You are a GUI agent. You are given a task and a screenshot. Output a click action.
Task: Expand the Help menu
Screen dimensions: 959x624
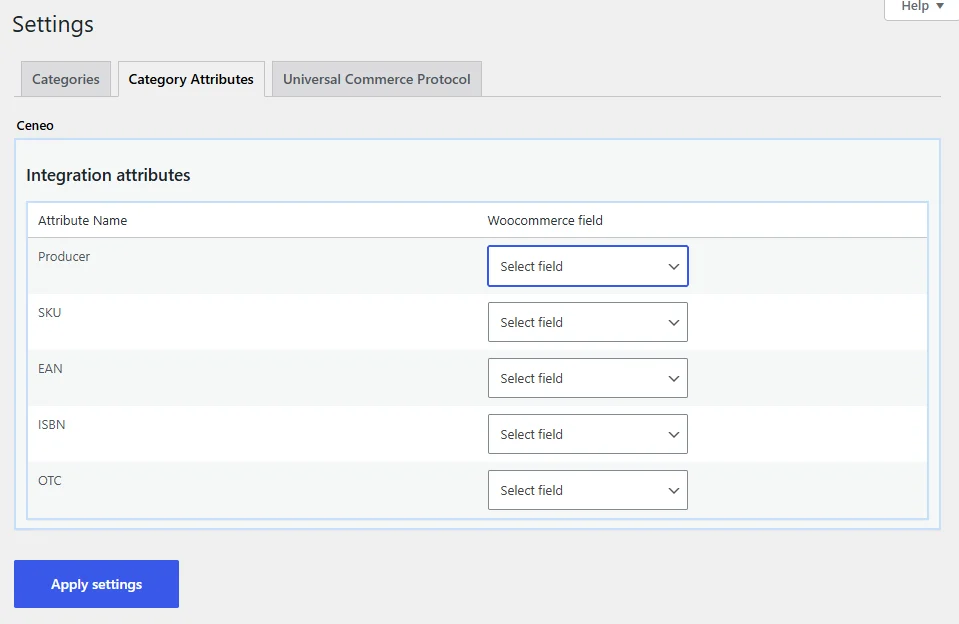(922, 7)
